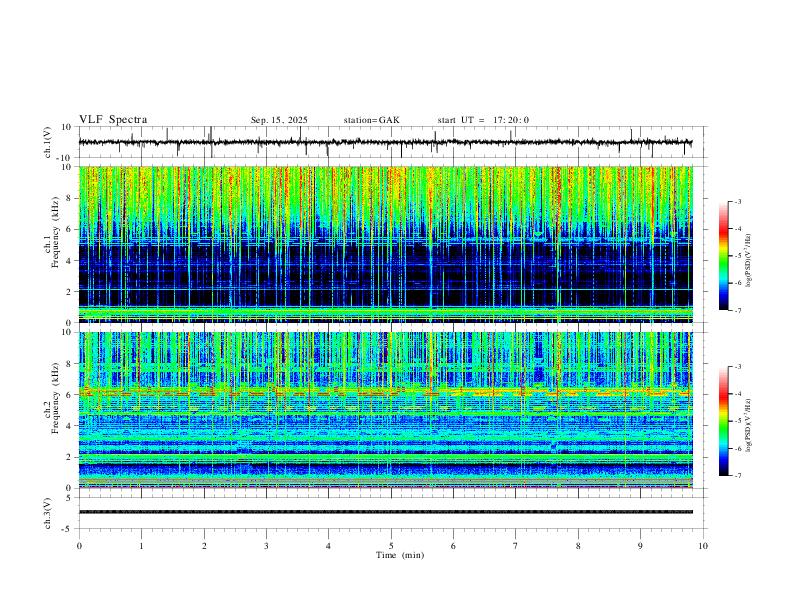The width and height of the screenshot is (792, 612).
Task: Click the "-5" tick on ch.2 colorbar
Action: (x=737, y=421)
